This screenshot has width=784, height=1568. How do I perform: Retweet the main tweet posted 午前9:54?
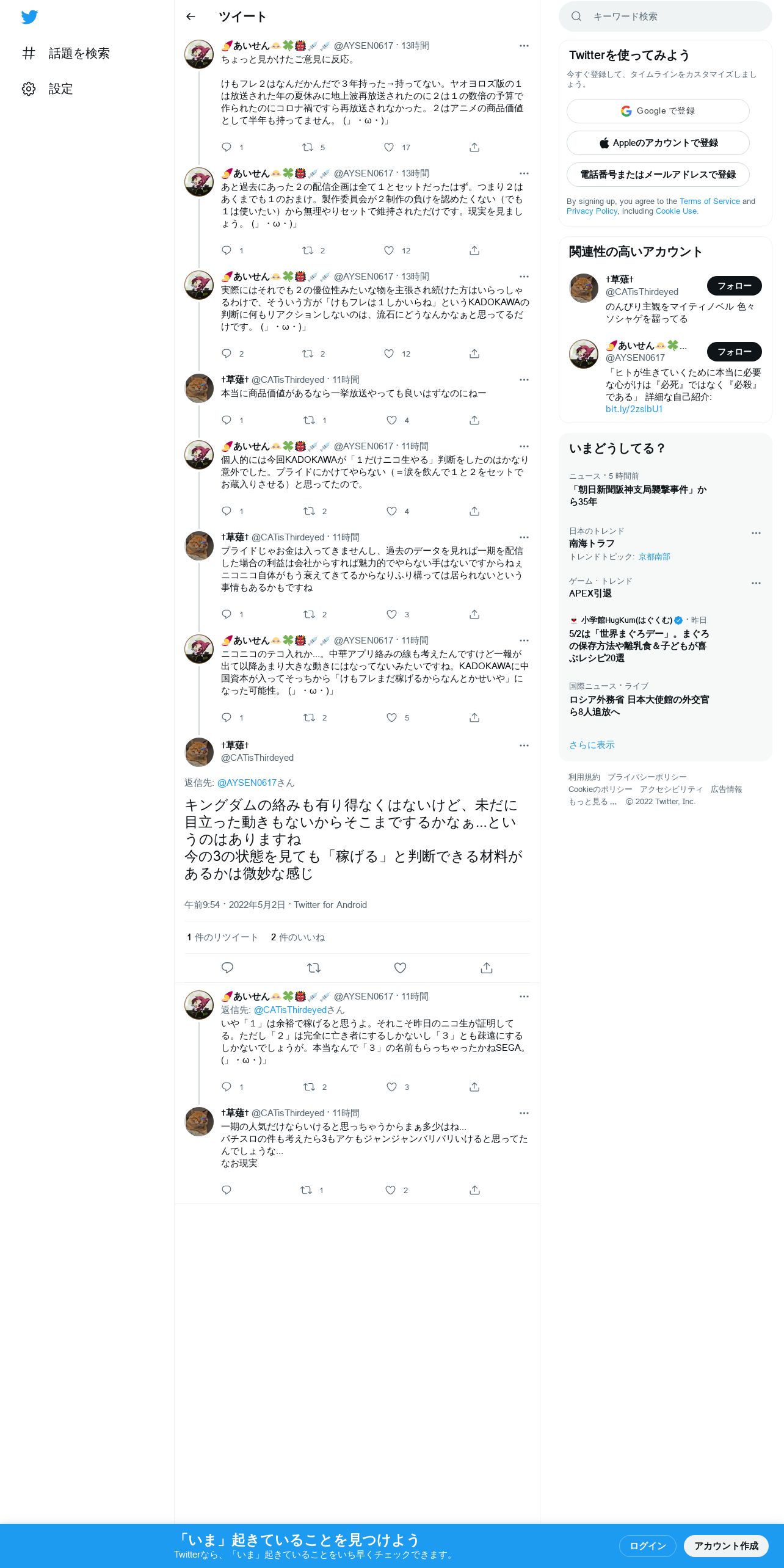[313, 968]
